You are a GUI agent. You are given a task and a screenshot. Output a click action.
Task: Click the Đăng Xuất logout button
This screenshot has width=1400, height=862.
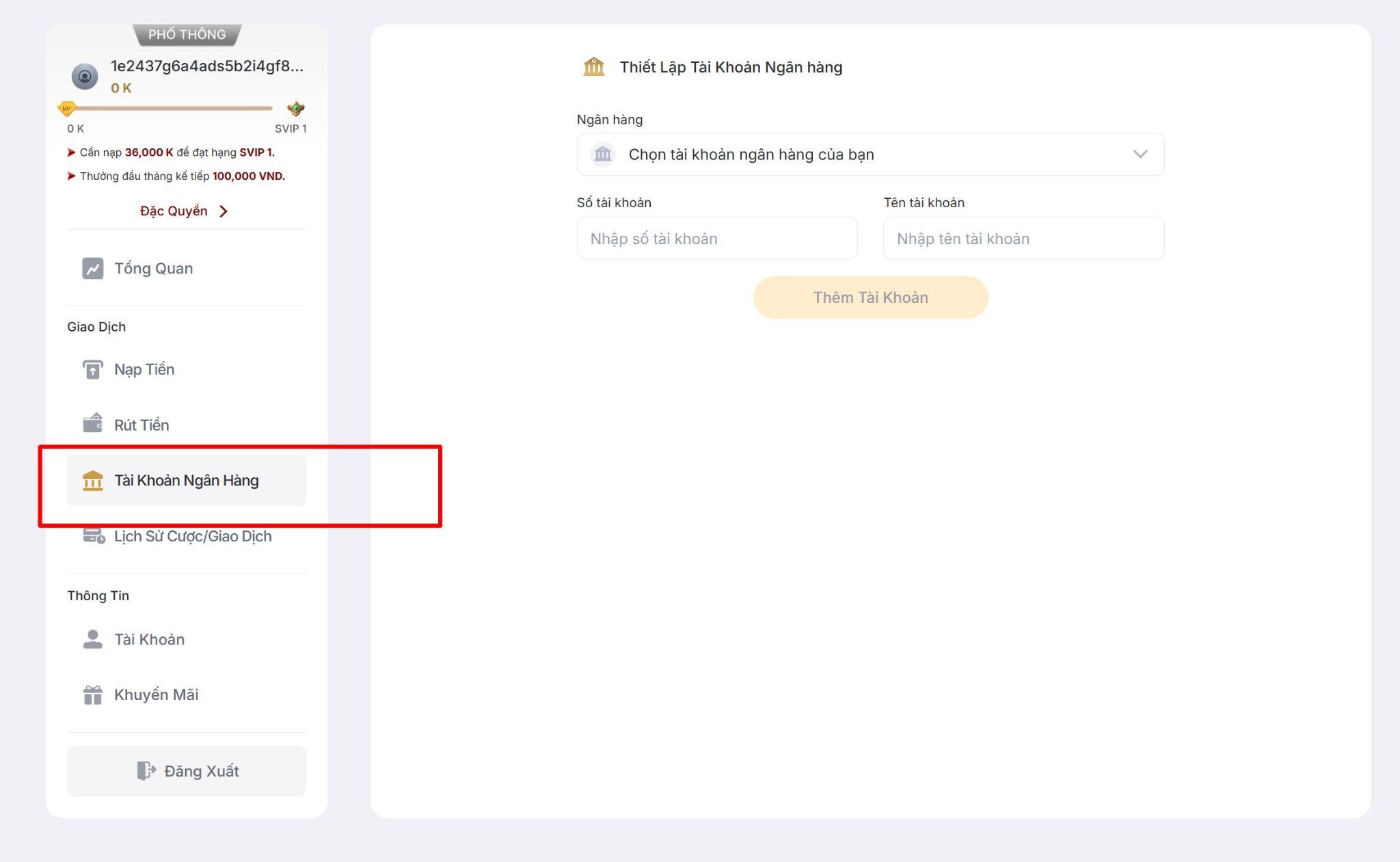point(187,771)
